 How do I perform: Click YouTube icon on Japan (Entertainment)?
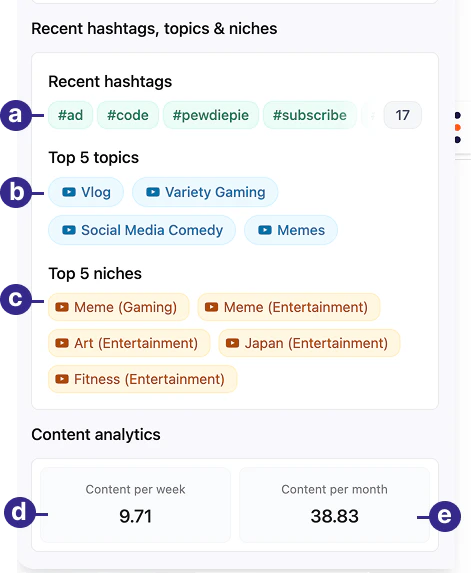coord(232,343)
